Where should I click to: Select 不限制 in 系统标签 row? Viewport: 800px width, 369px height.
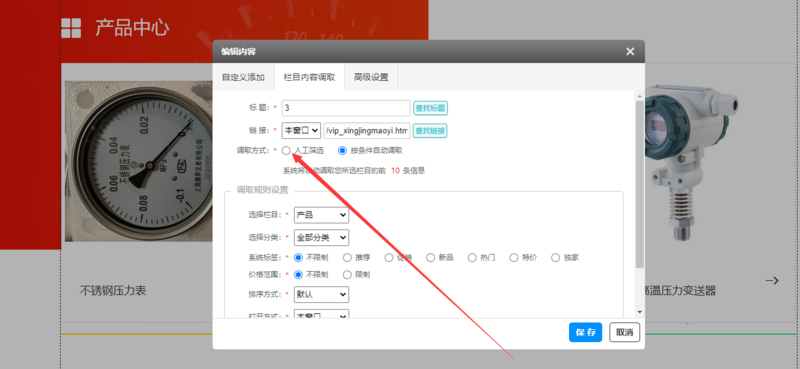coord(298,258)
